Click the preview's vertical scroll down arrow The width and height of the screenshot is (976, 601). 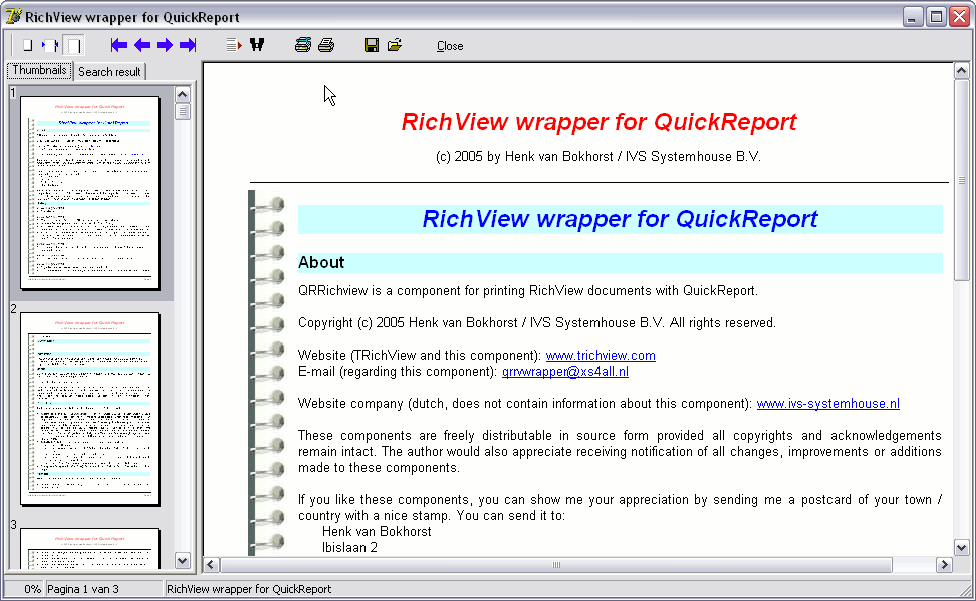[961, 547]
